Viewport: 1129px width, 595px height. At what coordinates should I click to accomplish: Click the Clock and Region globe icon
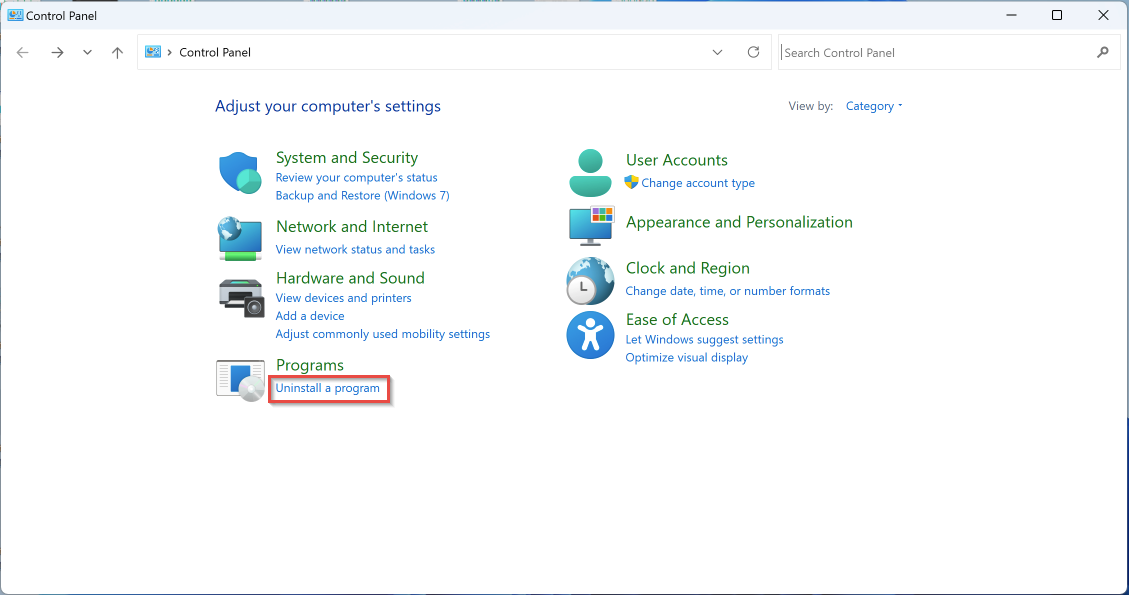590,280
